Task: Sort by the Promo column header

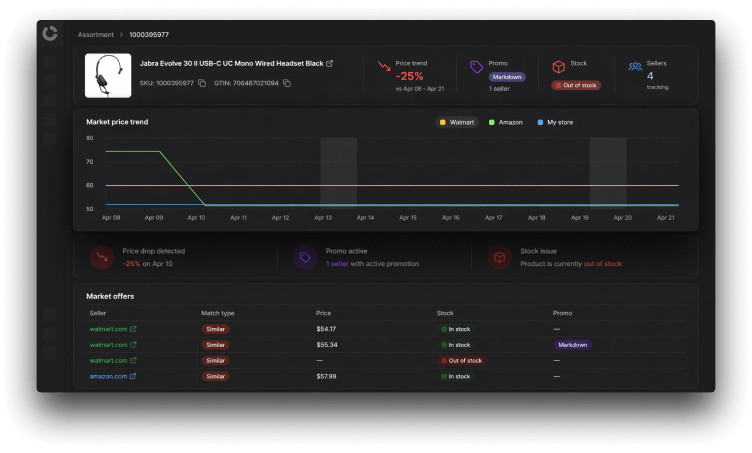Action: click(562, 313)
